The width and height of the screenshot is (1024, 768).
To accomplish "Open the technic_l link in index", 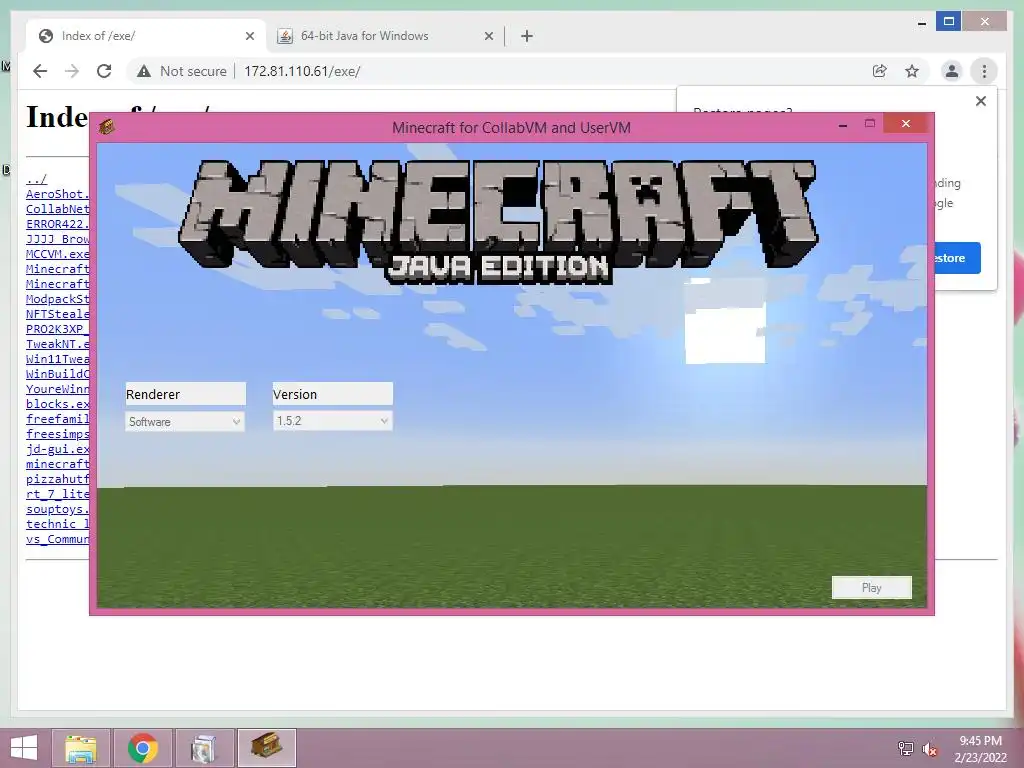I will [x=57, y=524].
